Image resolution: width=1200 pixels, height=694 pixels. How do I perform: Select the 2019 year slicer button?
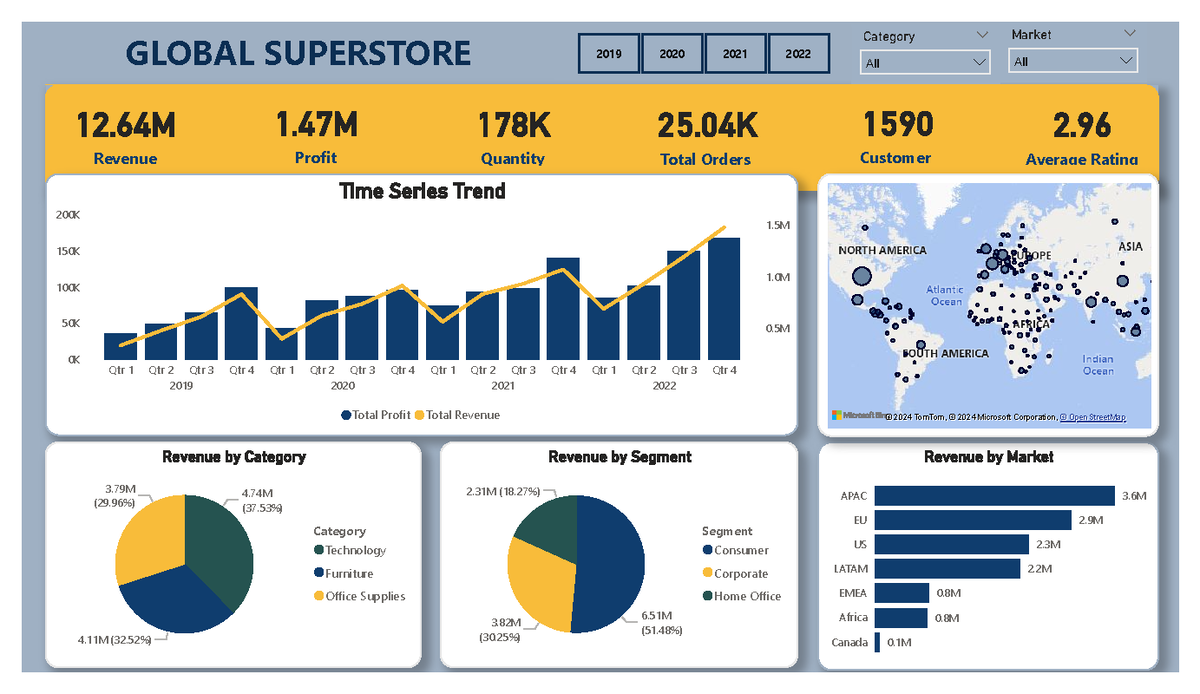pos(609,54)
